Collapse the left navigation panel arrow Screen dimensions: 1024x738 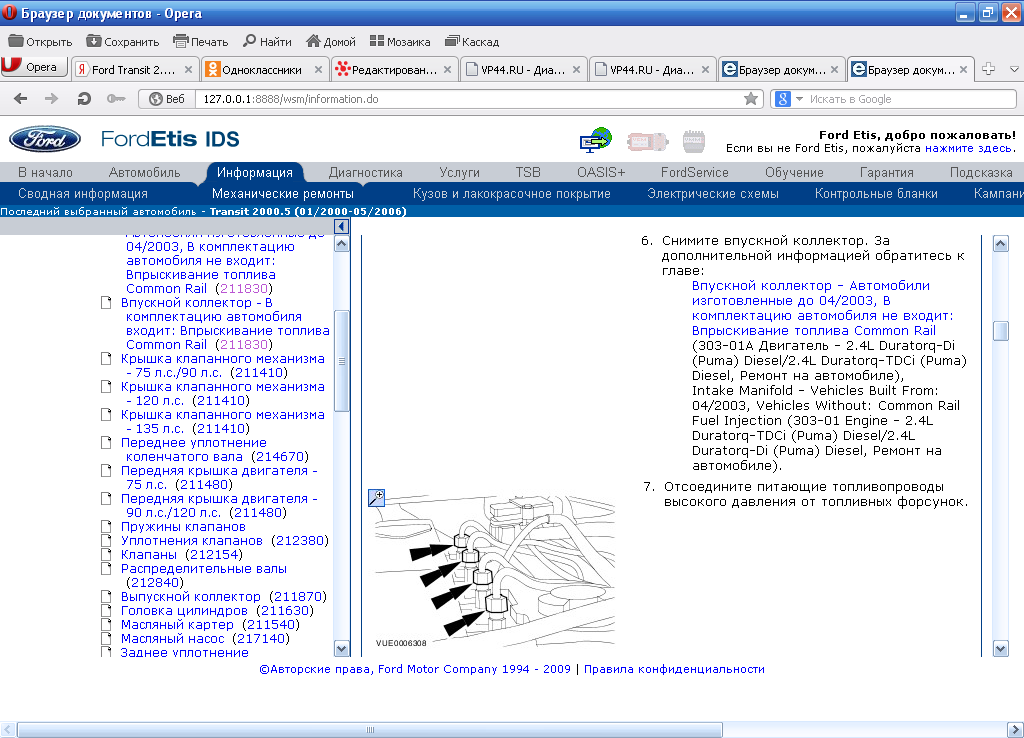[x=341, y=227]
